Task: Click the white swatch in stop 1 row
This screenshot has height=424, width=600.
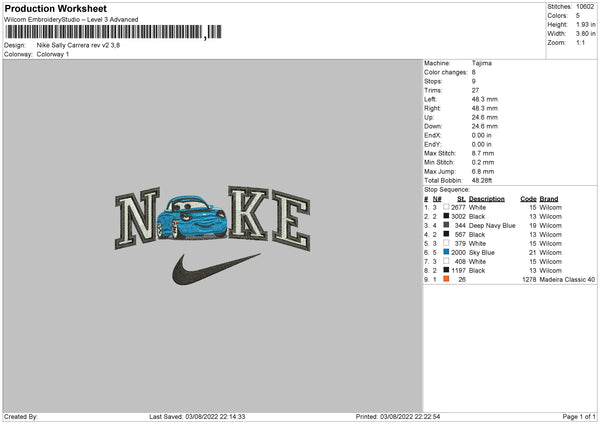Action: [446, 207]
